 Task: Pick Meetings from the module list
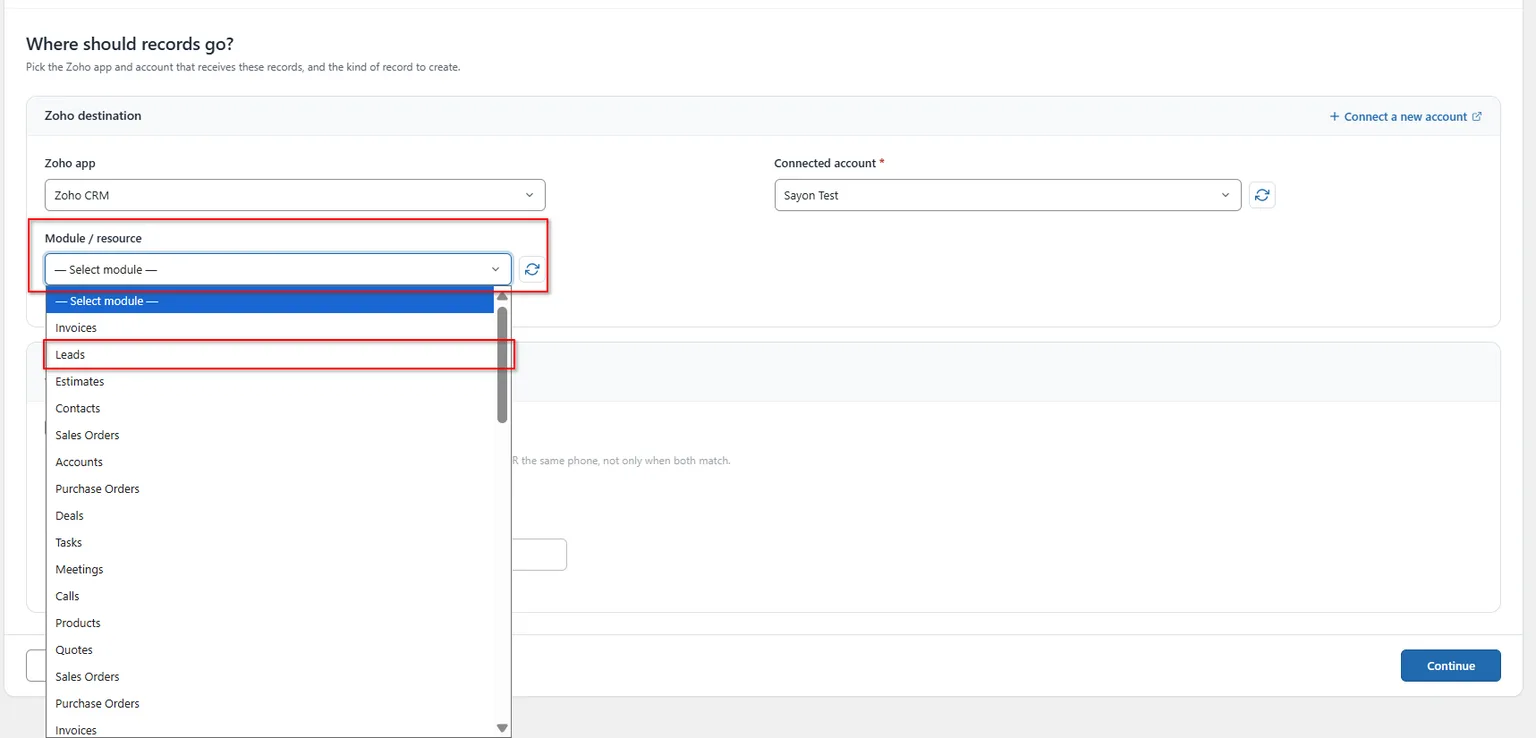click(x=270, y=569)
